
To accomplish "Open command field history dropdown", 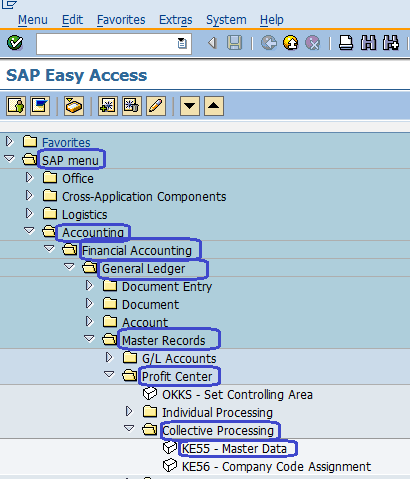I will tap(182, 43).
